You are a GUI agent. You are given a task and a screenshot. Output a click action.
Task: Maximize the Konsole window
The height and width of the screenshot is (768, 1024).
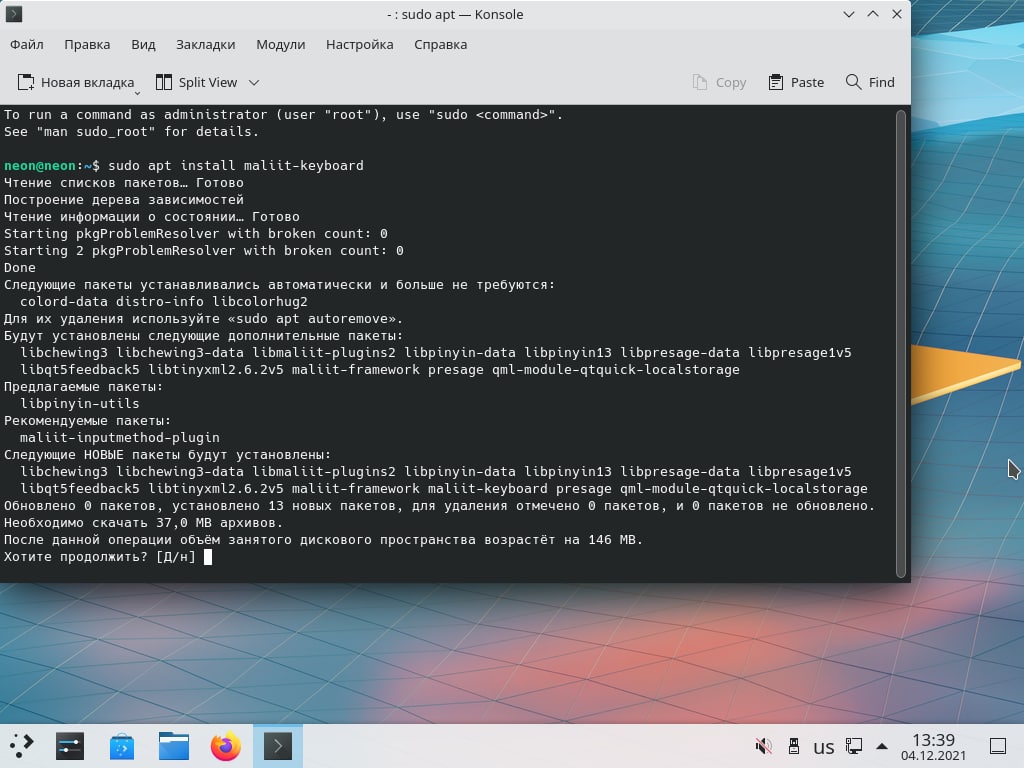(x=873, y=14)
